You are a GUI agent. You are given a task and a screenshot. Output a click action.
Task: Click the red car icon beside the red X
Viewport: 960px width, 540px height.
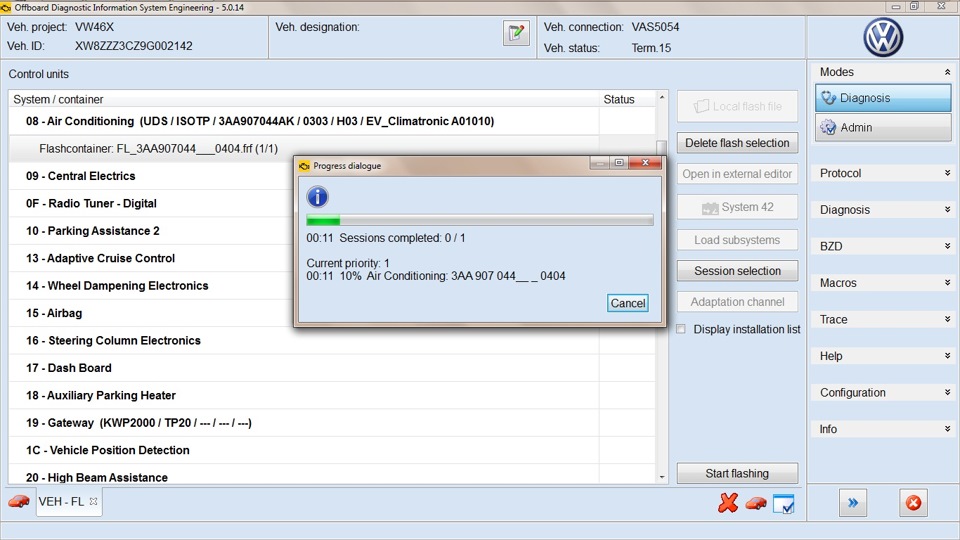tap(756, 503)
